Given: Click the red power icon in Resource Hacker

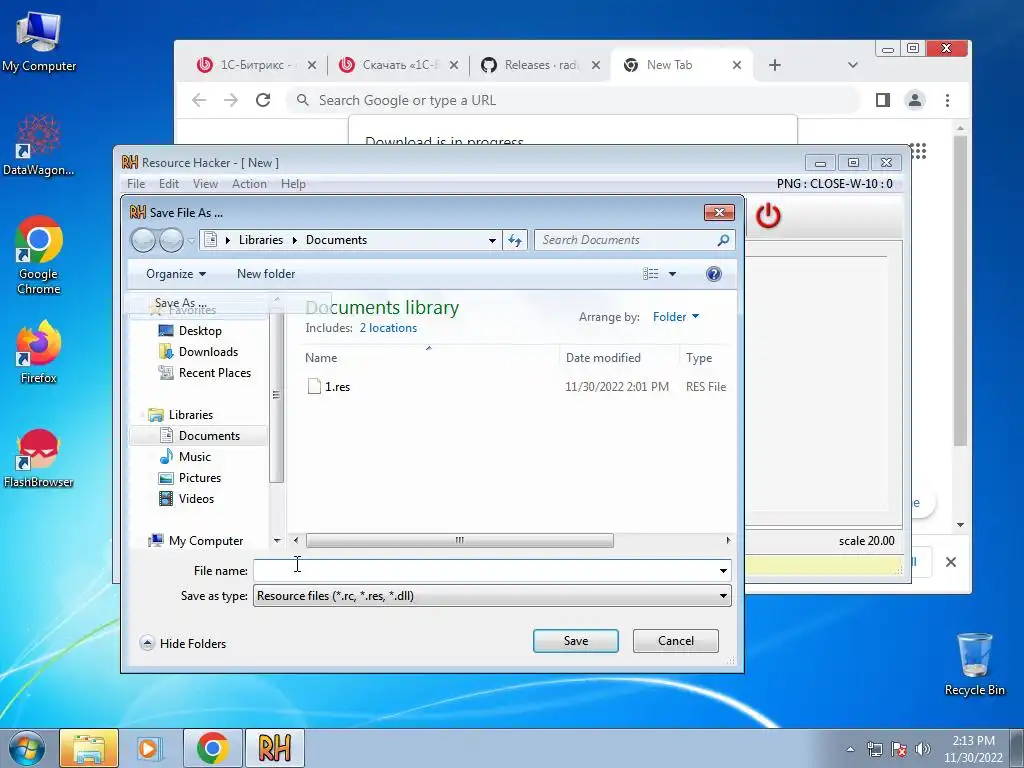Looking at the screenshot, I should pos(768,216).
